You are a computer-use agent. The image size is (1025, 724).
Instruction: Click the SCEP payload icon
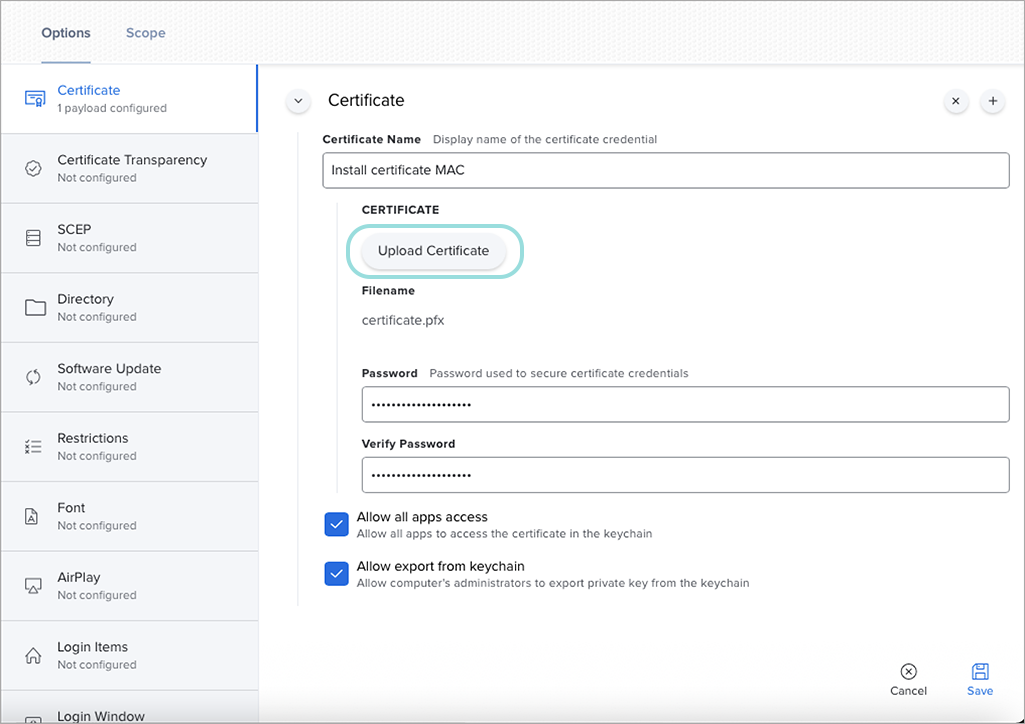point(34,238)
